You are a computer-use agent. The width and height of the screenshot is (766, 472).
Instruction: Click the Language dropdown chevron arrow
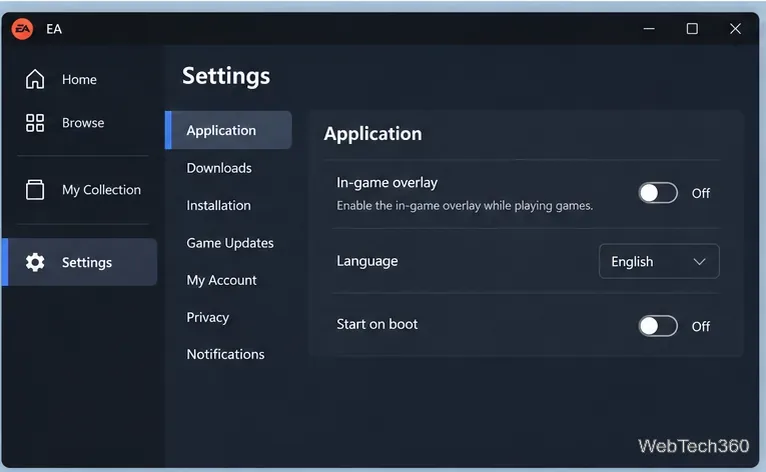(x=700, y=261)
